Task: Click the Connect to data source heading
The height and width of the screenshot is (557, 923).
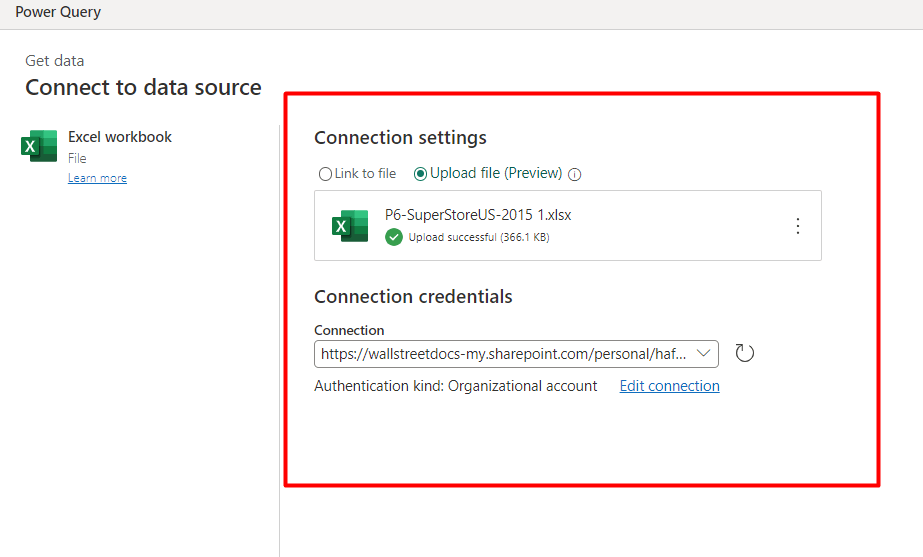Action: pos(143,88)
